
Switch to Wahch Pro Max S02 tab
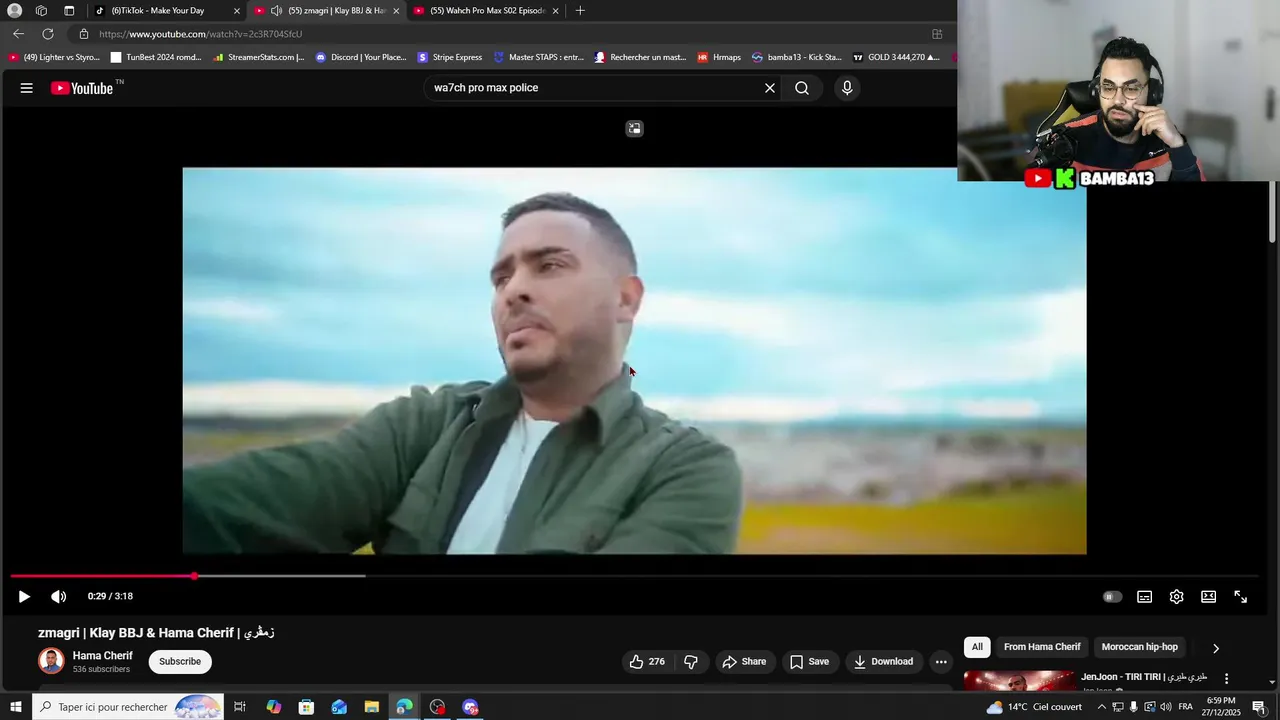[x=488, y=11]
